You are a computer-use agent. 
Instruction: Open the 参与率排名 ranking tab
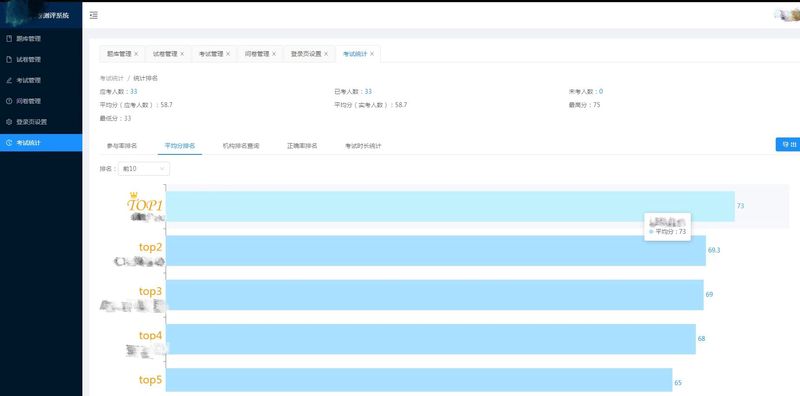click(122, 145)
